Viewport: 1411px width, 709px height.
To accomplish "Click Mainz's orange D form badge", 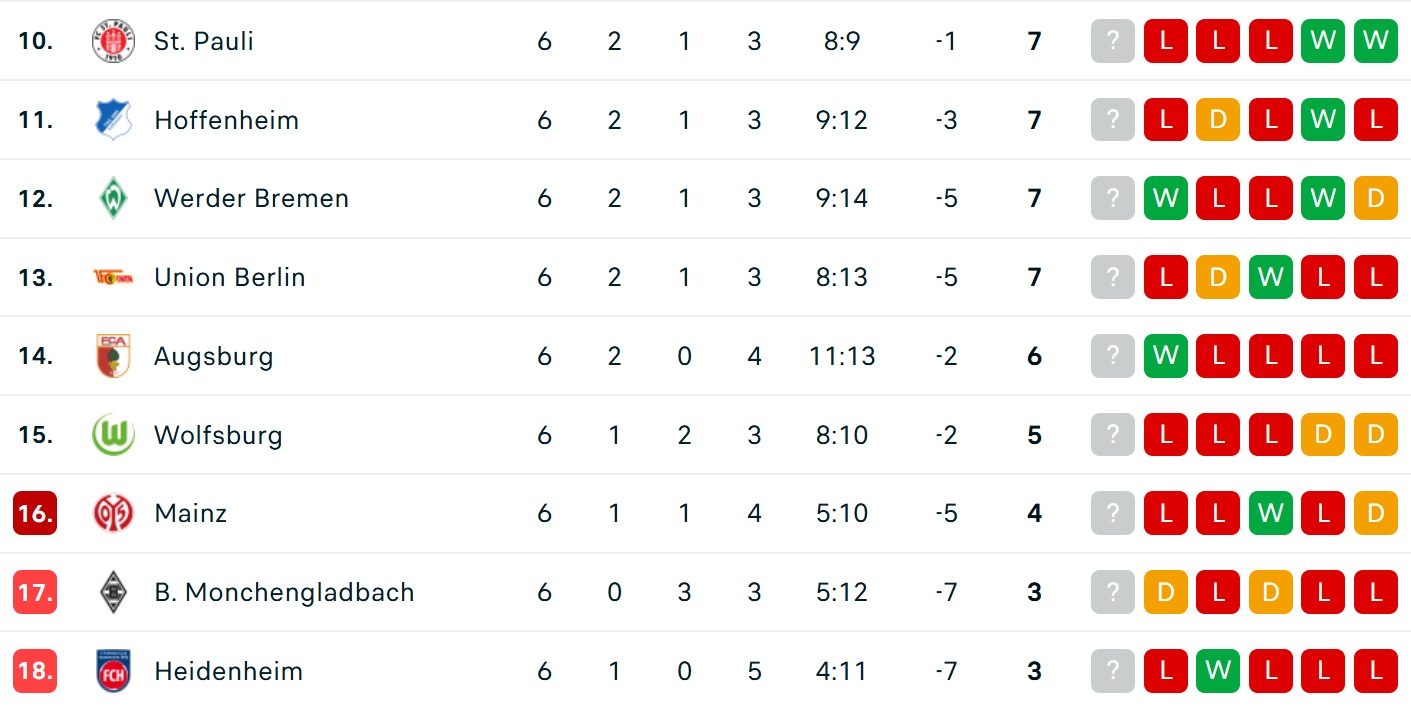I will pyautogui.click(x=1376, y=513).
